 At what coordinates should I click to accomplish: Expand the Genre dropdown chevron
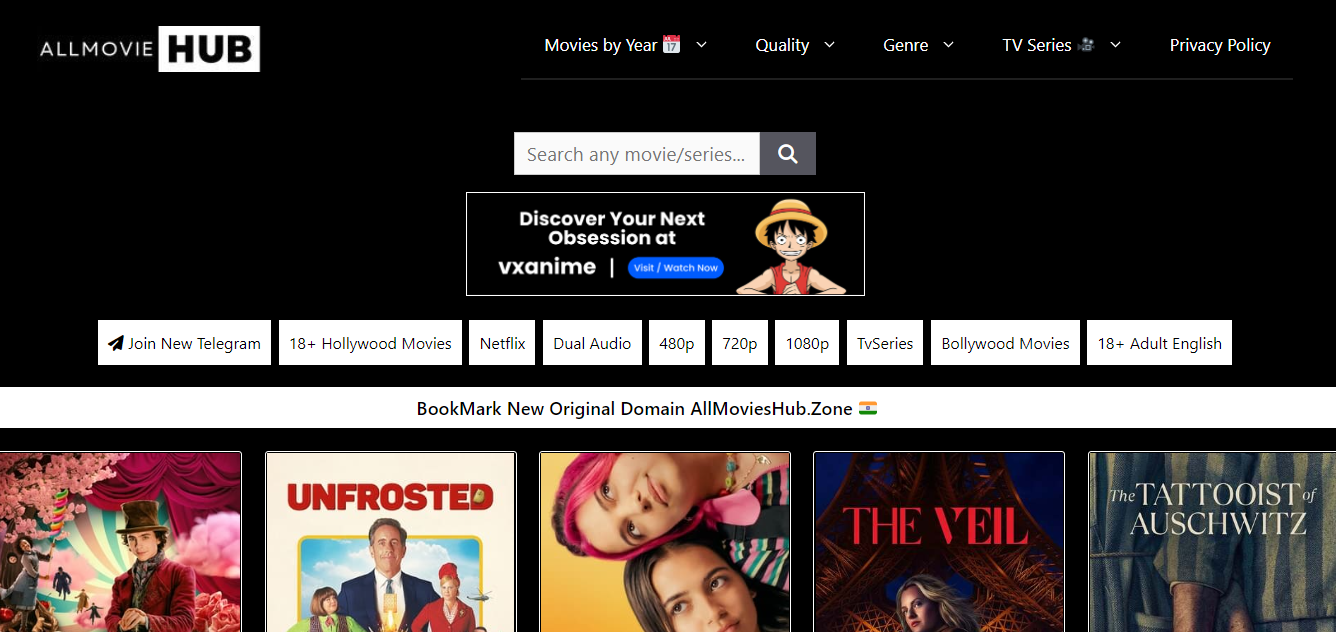(948, 45)
